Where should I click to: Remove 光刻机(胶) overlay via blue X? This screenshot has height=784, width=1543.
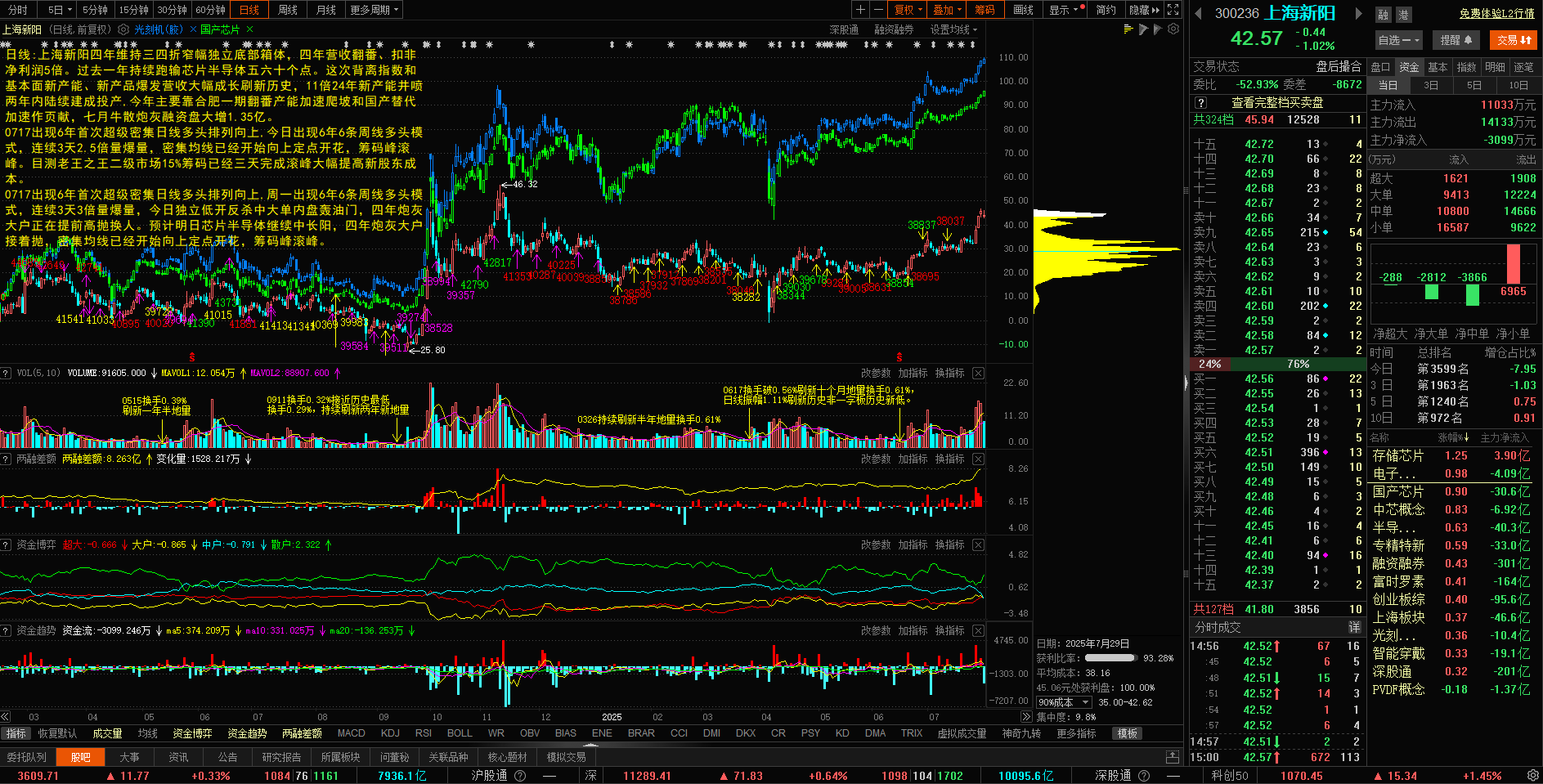193,29
